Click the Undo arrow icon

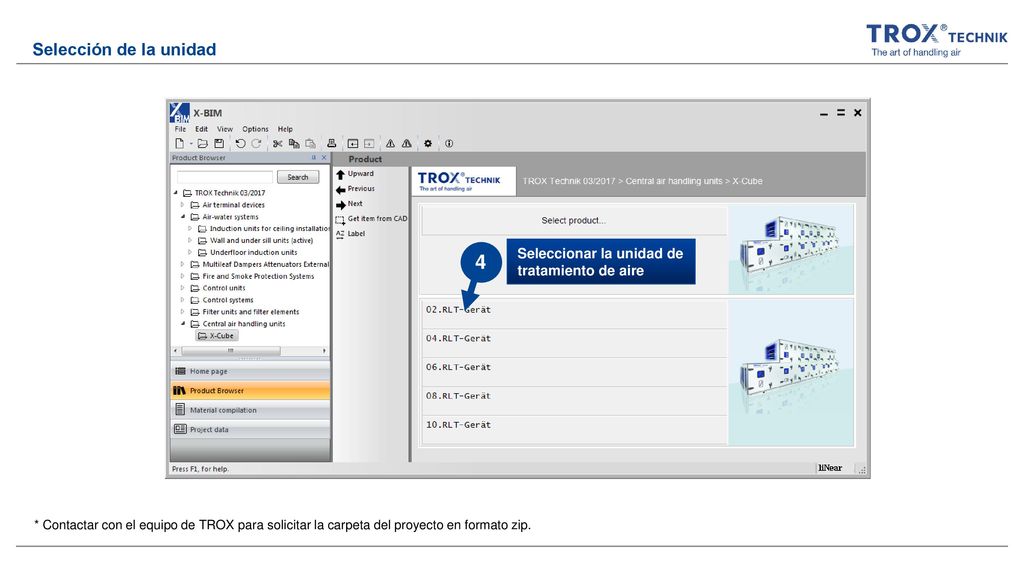pyautogui.click(x=240, y=144)
